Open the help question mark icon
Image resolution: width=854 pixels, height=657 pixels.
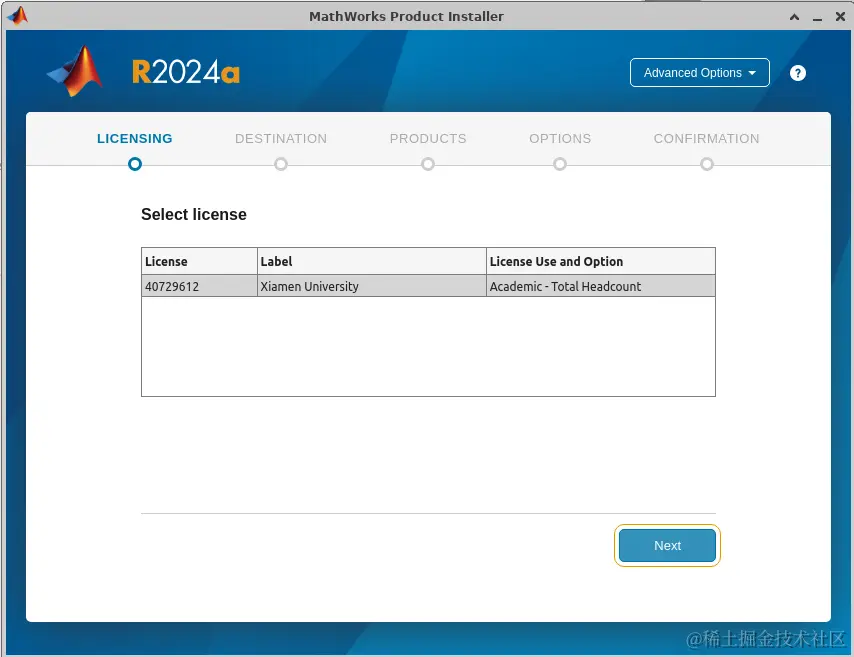pos(797,73)
